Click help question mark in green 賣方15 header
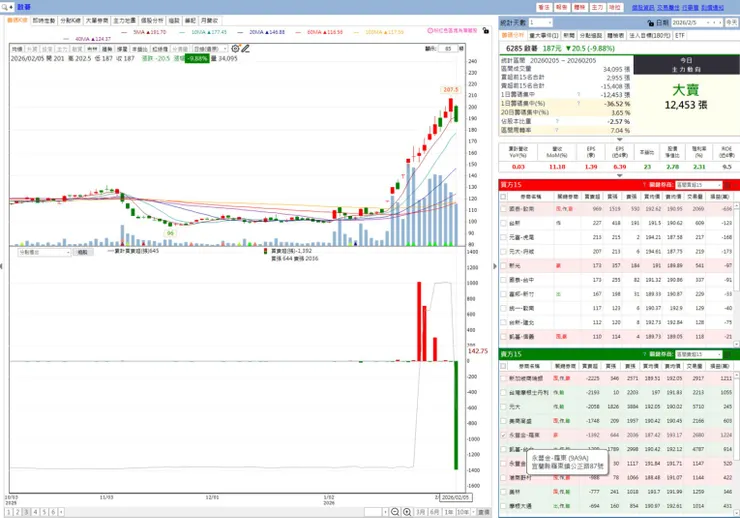 [644, 354]
